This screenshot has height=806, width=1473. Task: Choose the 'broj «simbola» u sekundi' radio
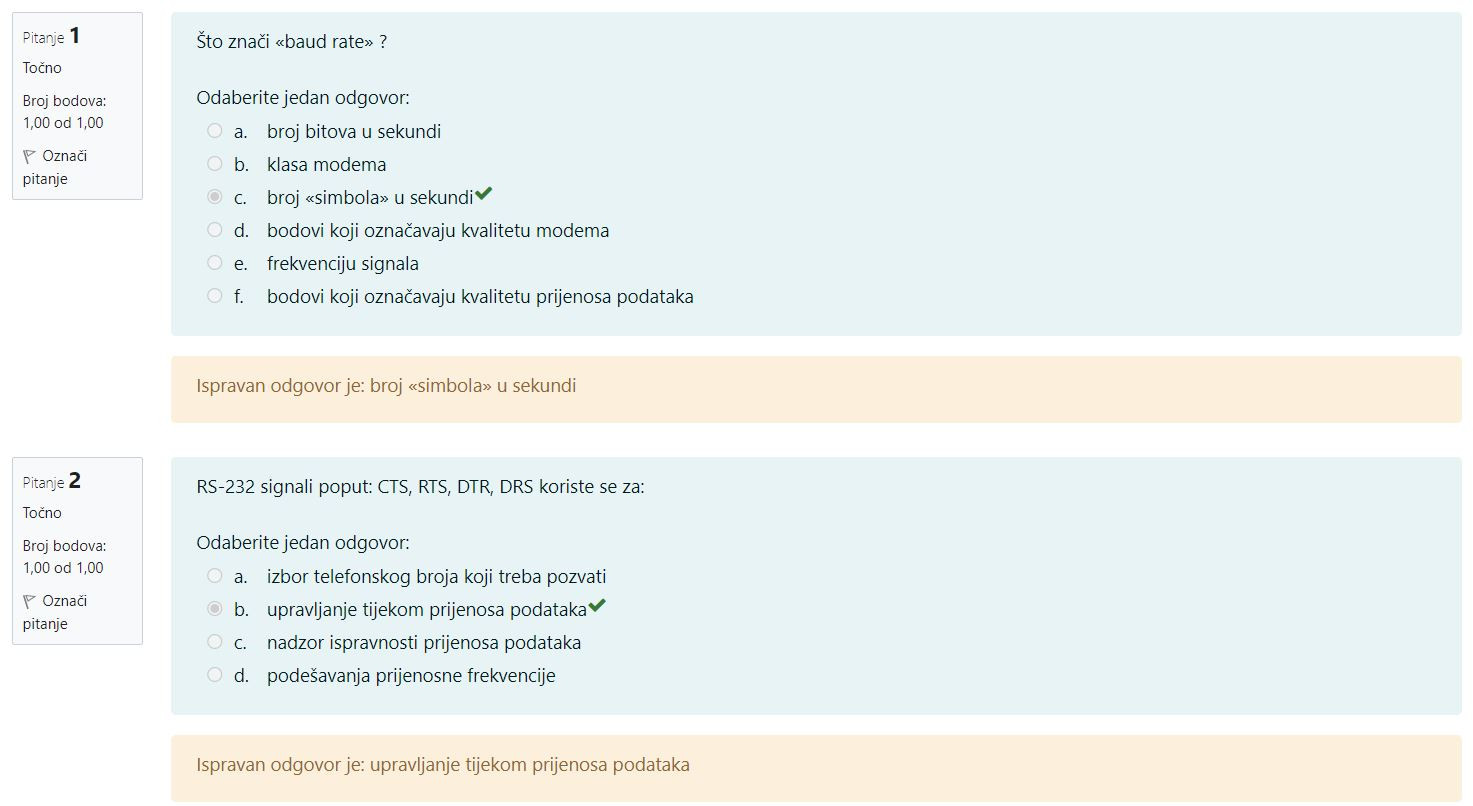pos(214,197)
